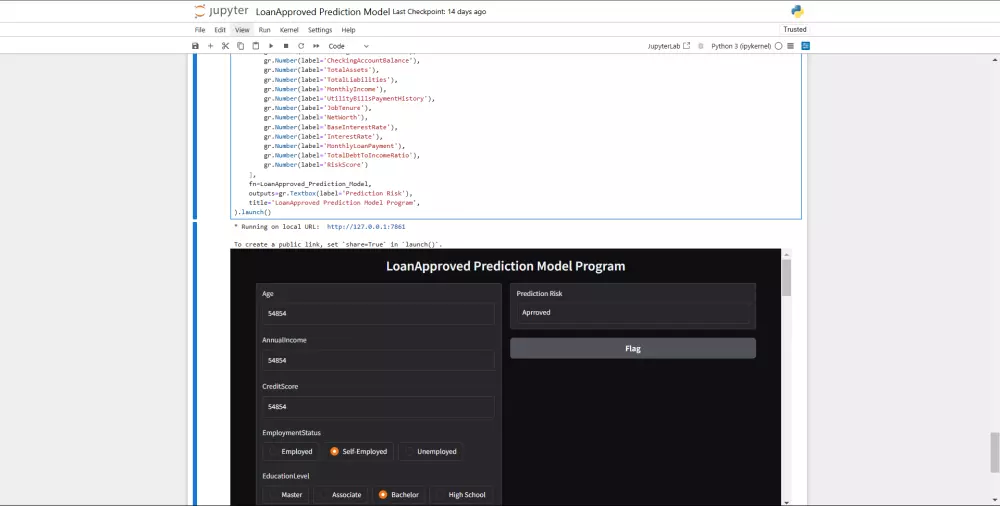Image resolution: width=1000 pixels, height=506 pixels.
Task: Click the page scrollbar up arrow
Action: (994, 59)
